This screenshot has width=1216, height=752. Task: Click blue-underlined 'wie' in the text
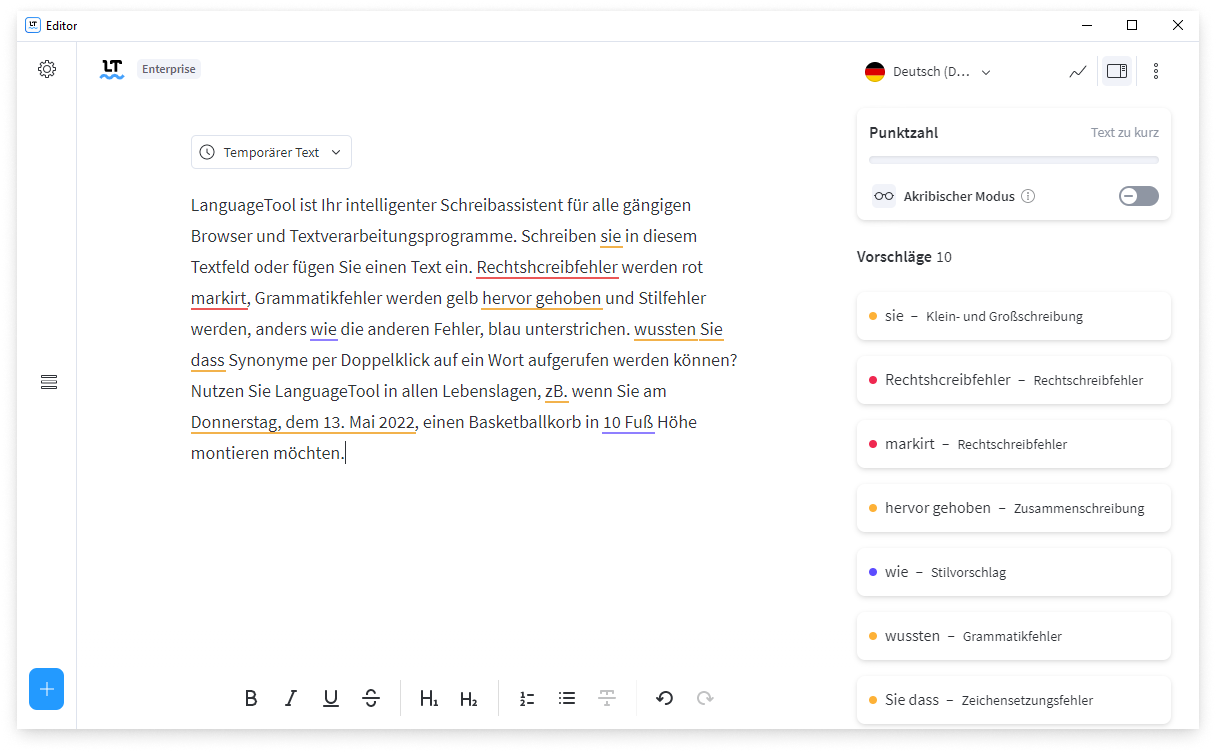click(x=324, y=329)
